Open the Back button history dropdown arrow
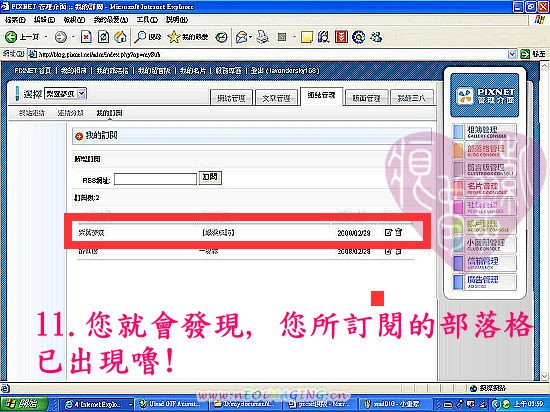The height and width of the screenshot is (412, 550). [x=46, y=37]
